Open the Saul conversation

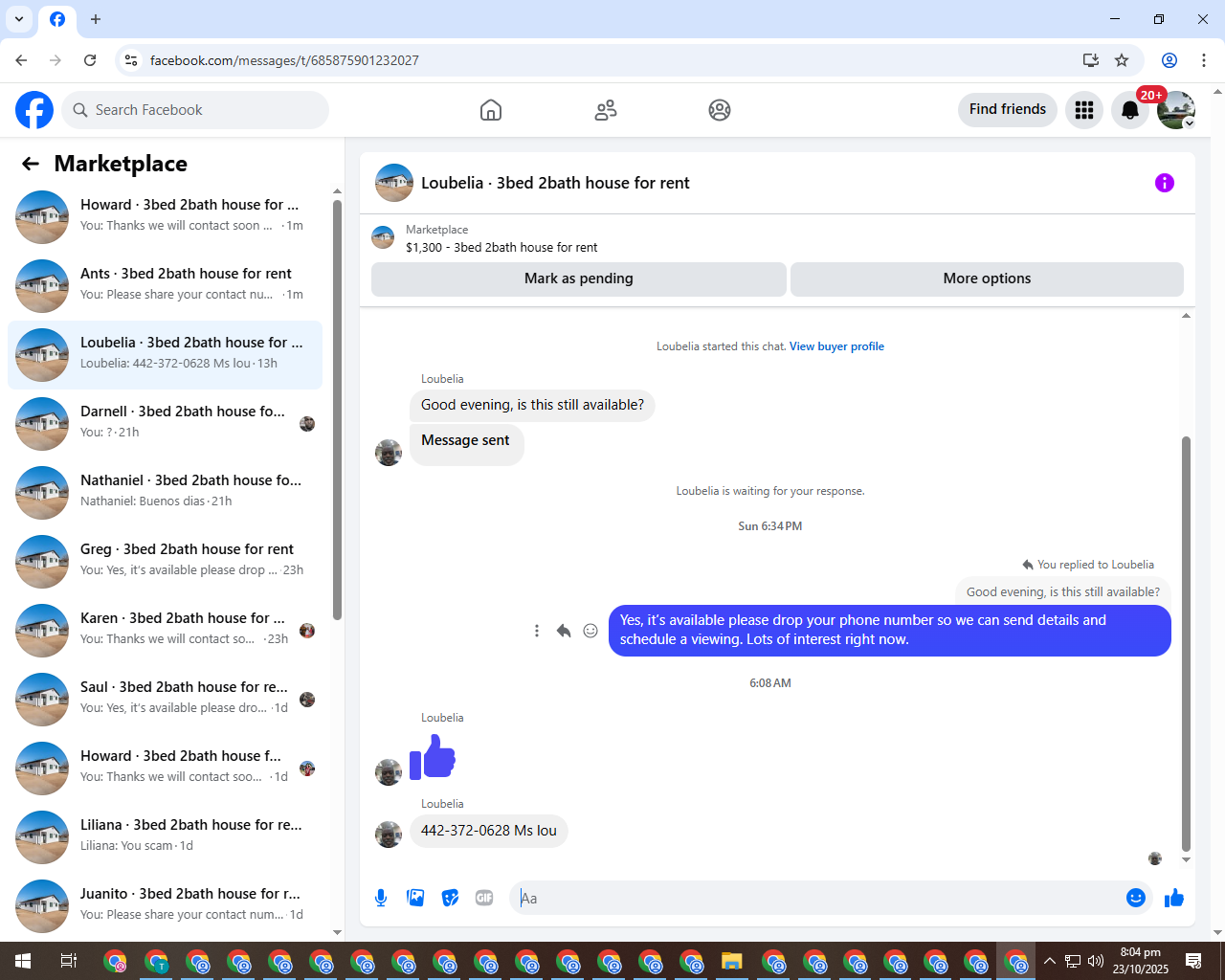coord(165,700)
